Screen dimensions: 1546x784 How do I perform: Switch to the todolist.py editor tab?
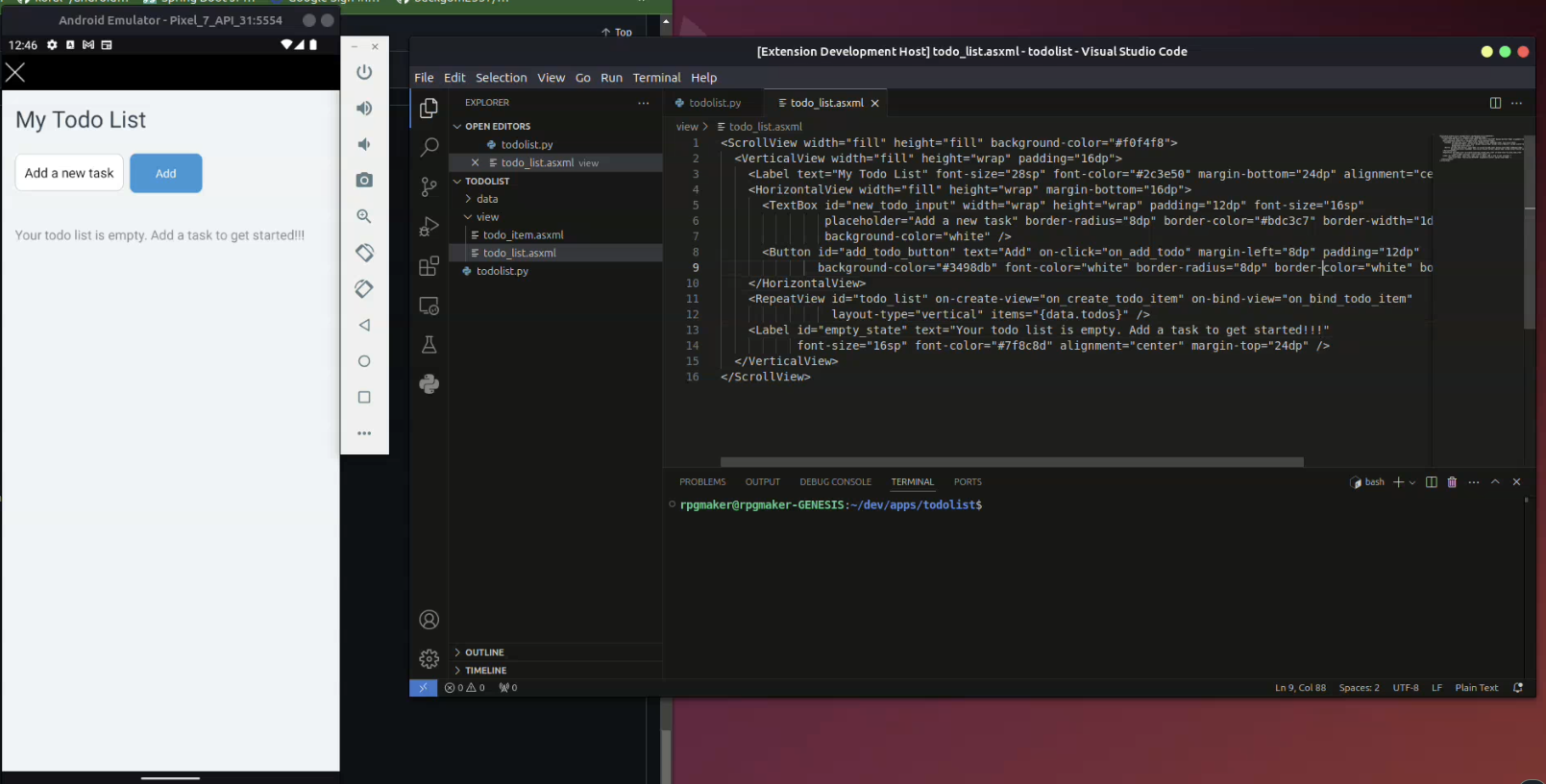click(x=714, y=103)
